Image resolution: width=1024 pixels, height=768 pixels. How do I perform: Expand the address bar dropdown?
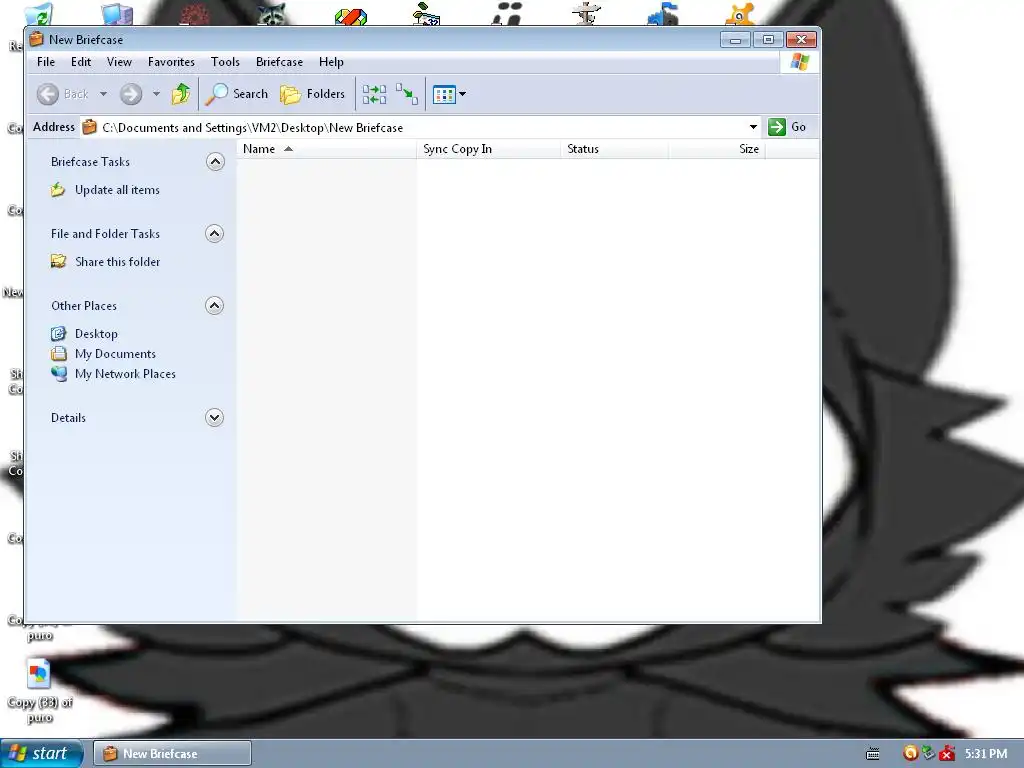click(753, 127)
